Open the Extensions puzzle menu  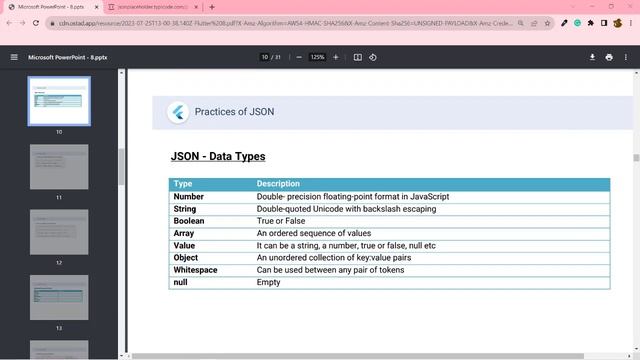pyautogui.click(x=591, y=23)
